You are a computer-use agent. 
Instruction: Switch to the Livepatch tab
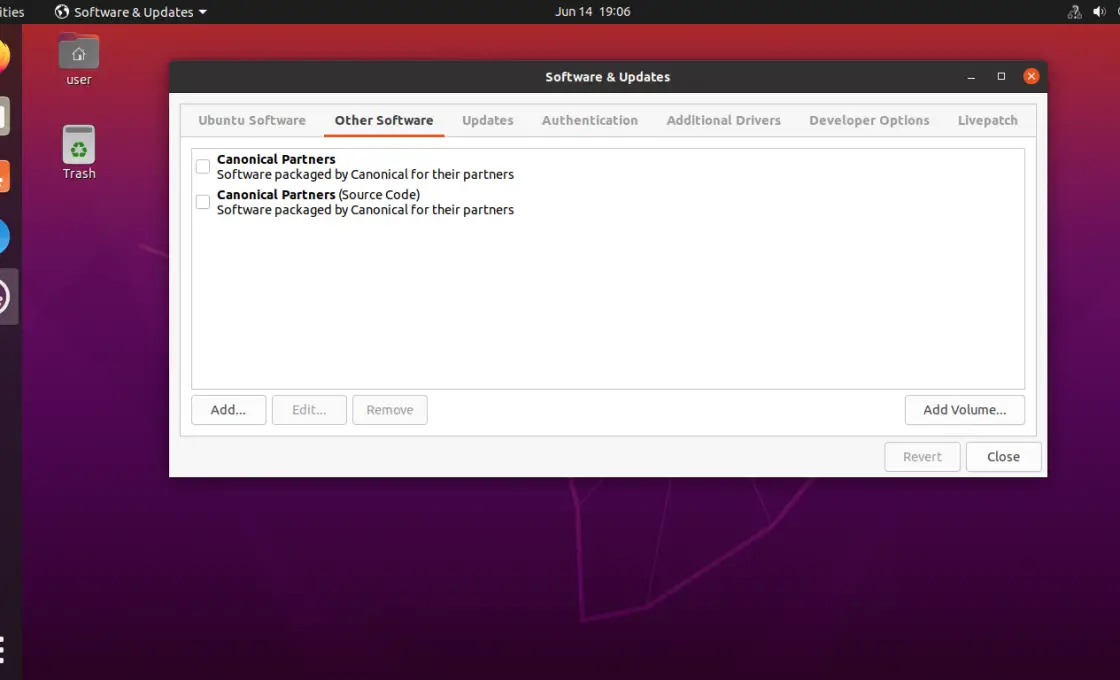click(988, 120)
